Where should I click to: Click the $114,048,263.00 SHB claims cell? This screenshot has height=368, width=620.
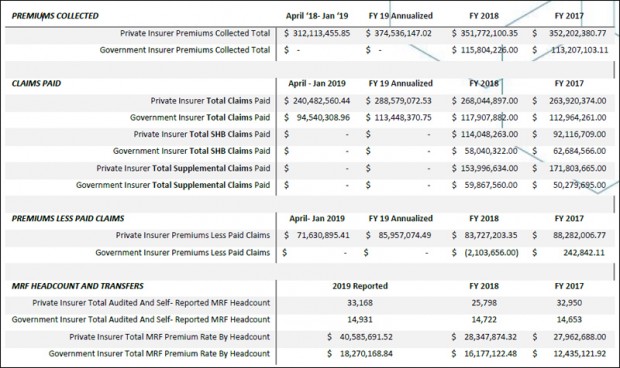pos(485,134)
